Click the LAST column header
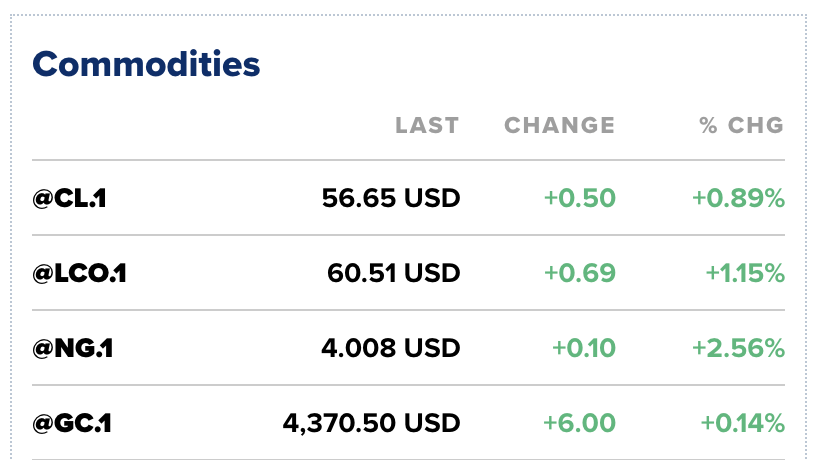The height and width of the screenshot is (460, 816). 427,126
